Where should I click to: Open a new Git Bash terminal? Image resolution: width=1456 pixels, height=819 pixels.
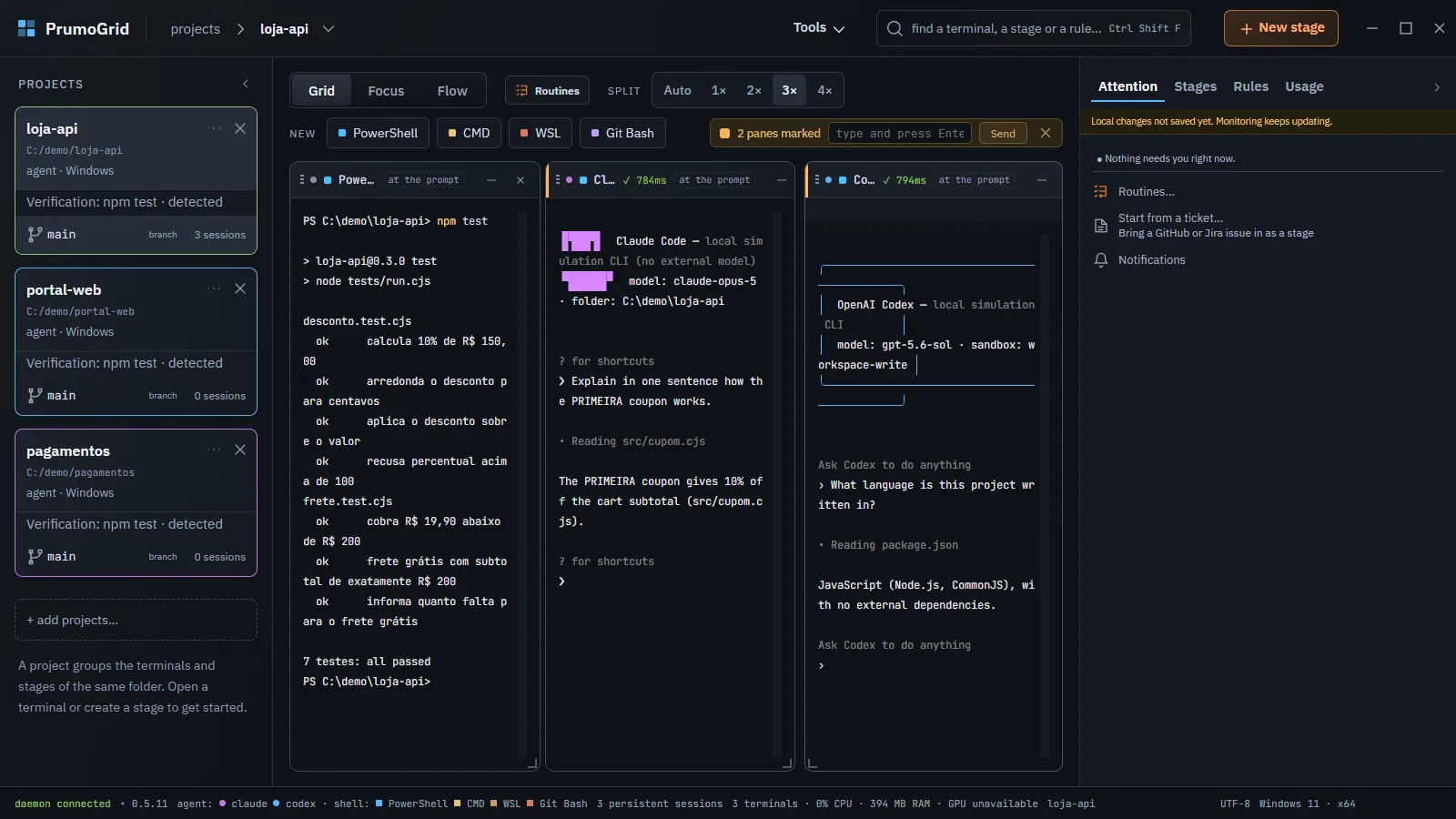click(x=622, y=133)
